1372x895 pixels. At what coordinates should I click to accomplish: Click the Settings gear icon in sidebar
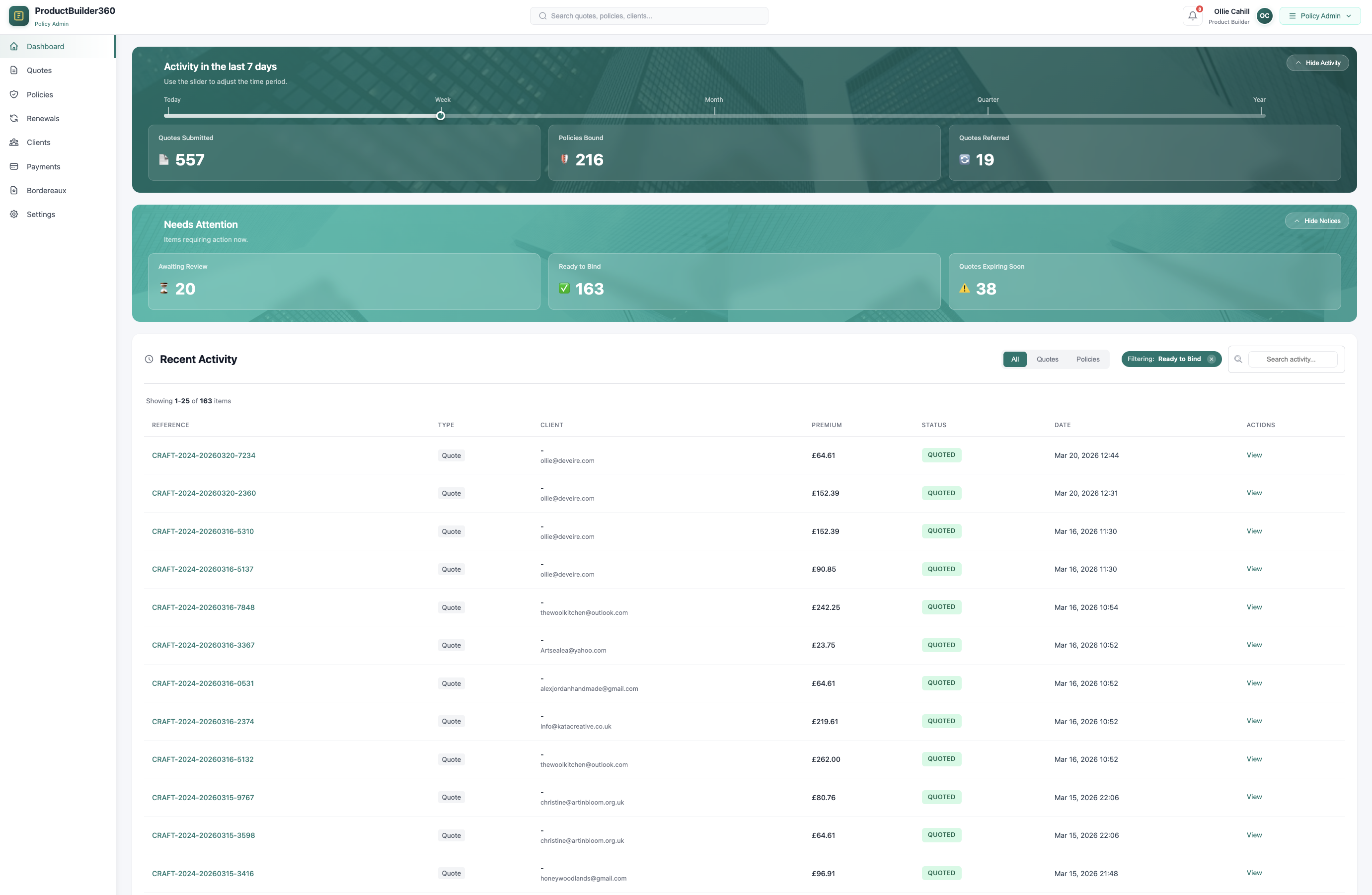click(x=14, y=215)
